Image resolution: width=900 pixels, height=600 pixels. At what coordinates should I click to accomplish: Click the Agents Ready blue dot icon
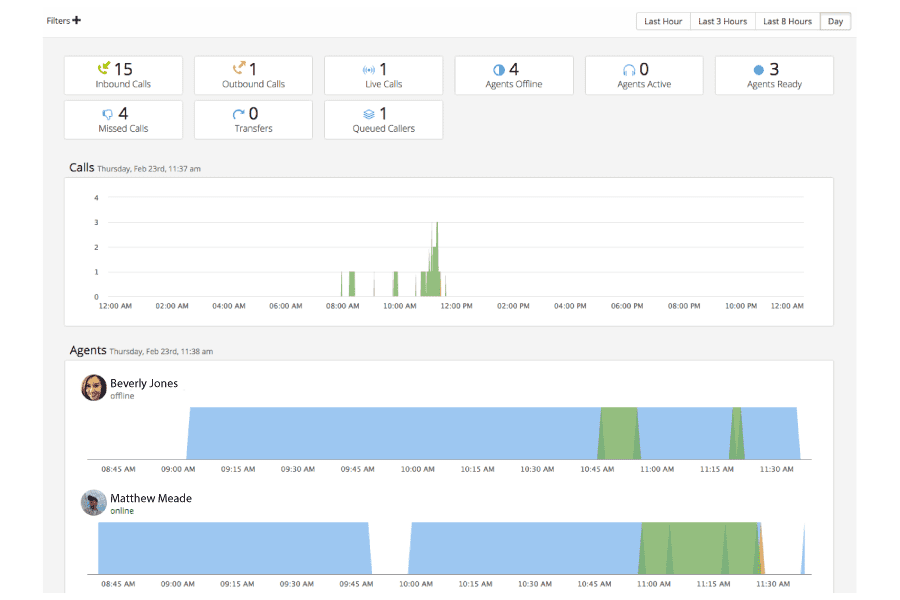click(x=759, y=70)
